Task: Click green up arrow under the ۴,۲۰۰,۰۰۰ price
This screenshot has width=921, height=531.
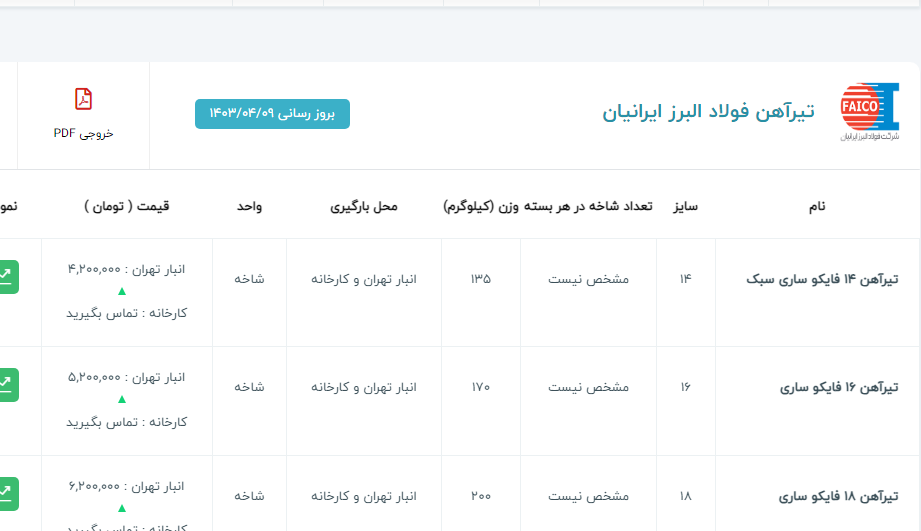Action: 122,291
